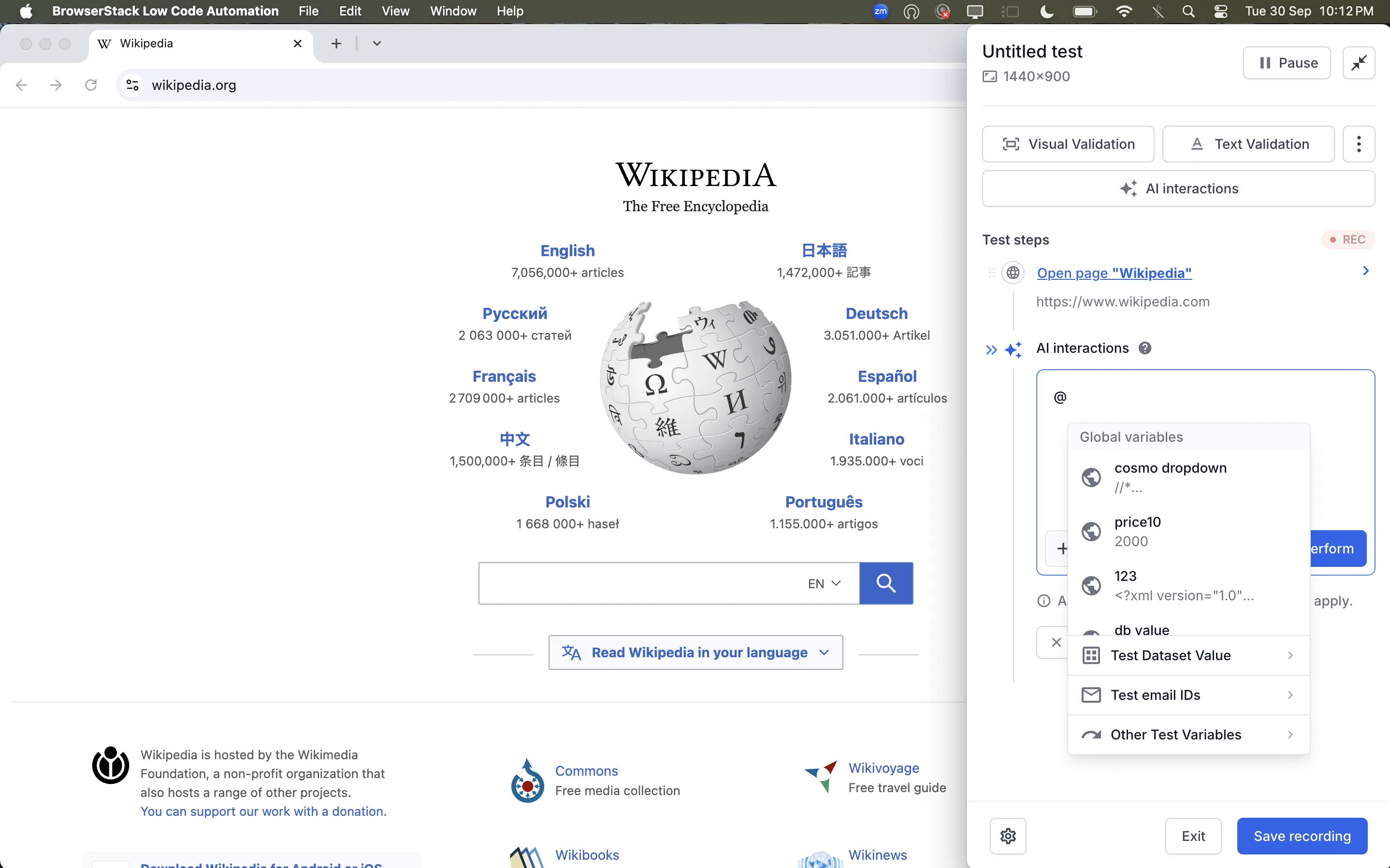This screenshot has height=868, width=1390.
Task: Reload the page using the browser refresh icon
Action: [91, 85]
